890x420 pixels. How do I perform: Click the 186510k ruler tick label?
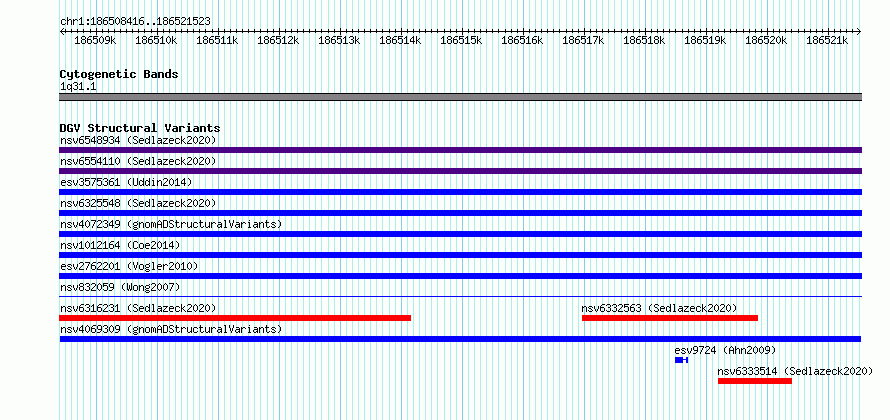coord(156,40)
